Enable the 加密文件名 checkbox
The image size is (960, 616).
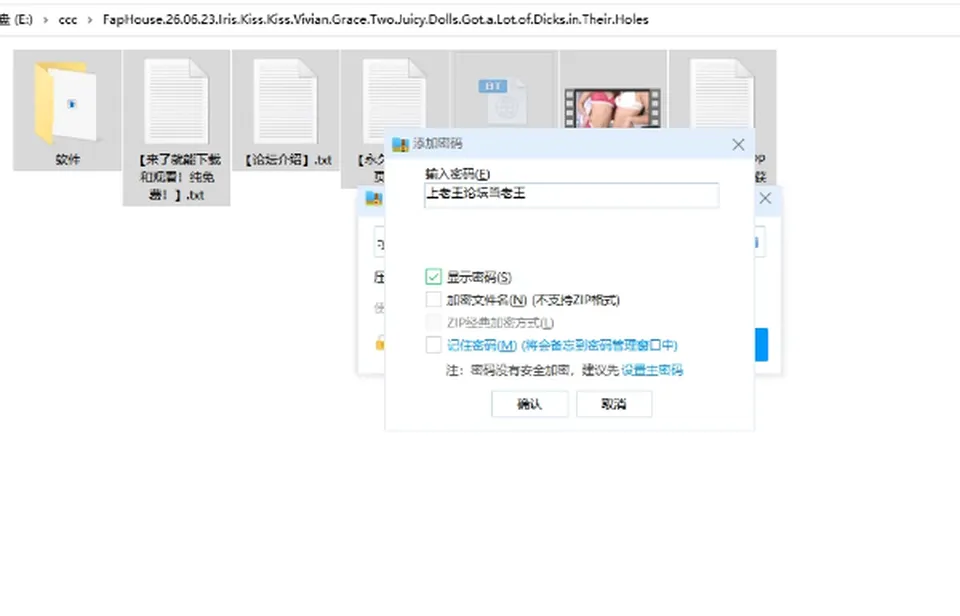click(433, 299)
